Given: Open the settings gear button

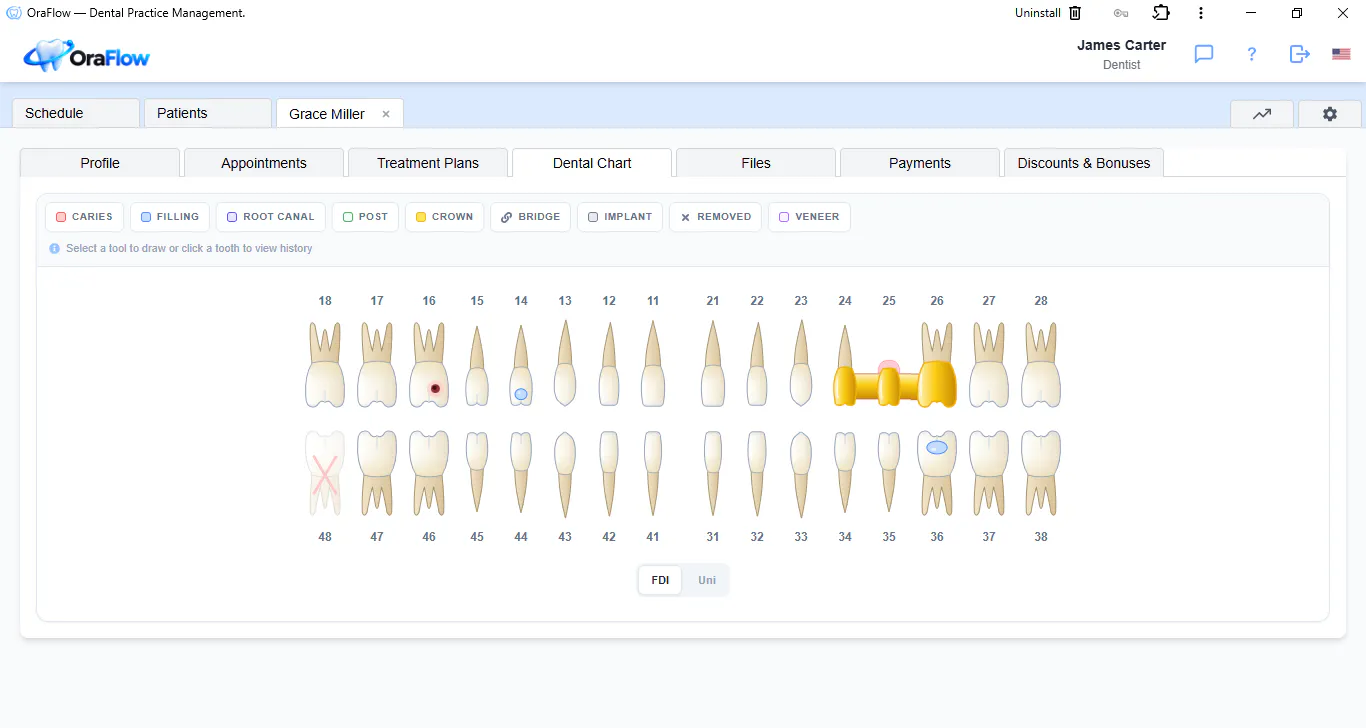Looking at the screenshot, I should pyautogui.click(x=1329, y=114).
